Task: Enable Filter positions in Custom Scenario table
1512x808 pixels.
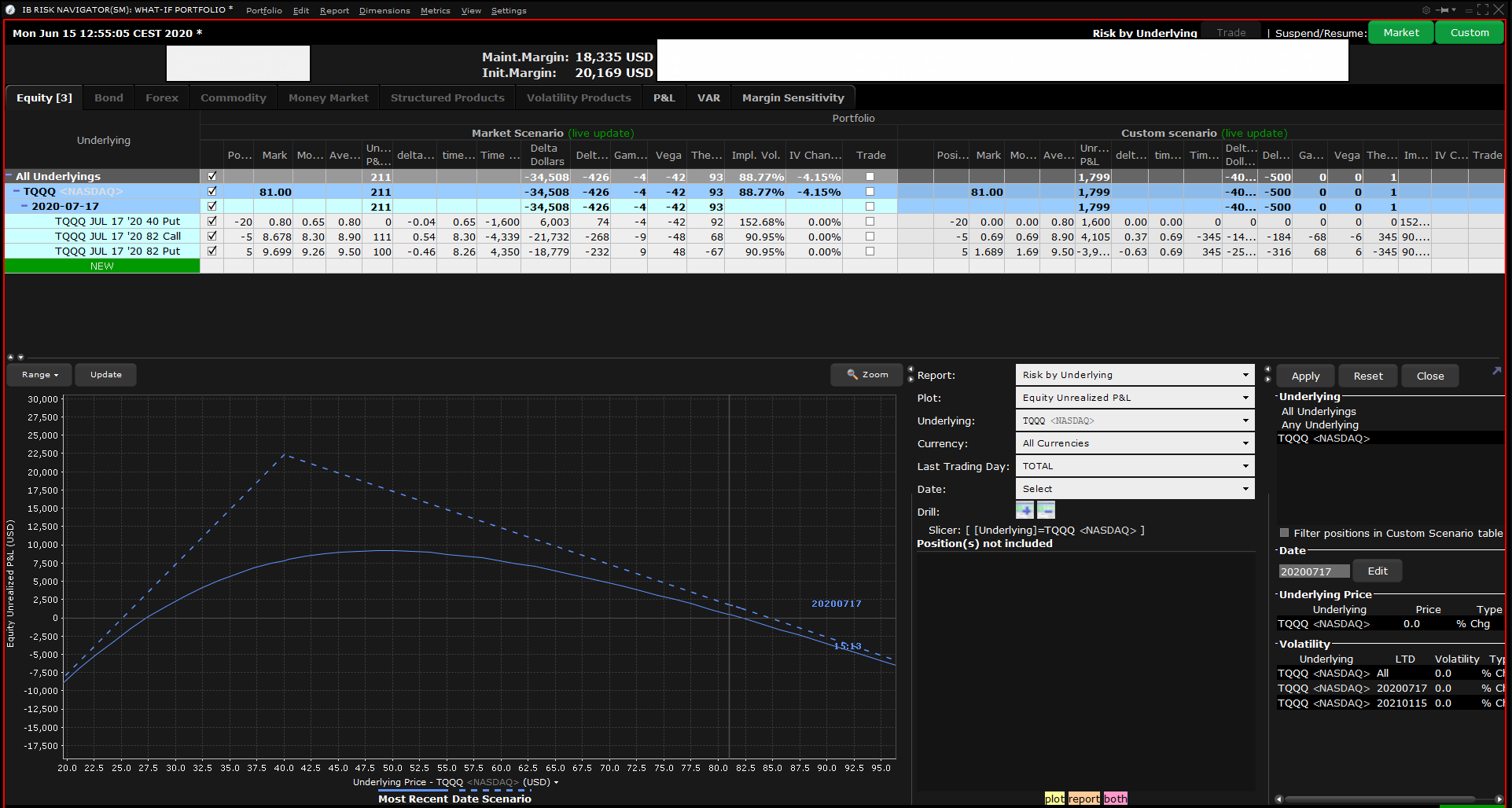Action: coord(1285,533)
